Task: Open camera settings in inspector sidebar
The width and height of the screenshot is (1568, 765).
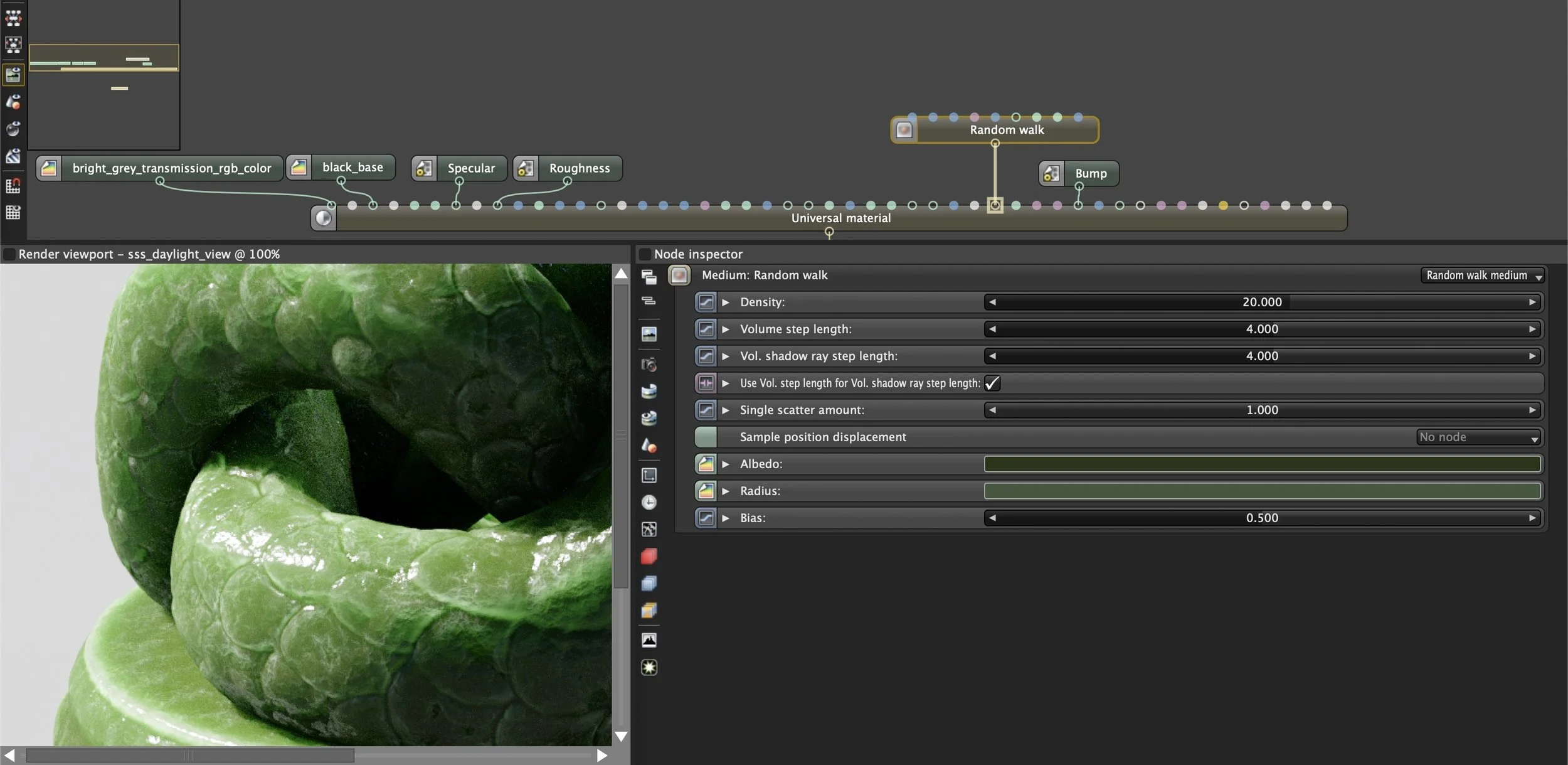Action: [649, 365]
